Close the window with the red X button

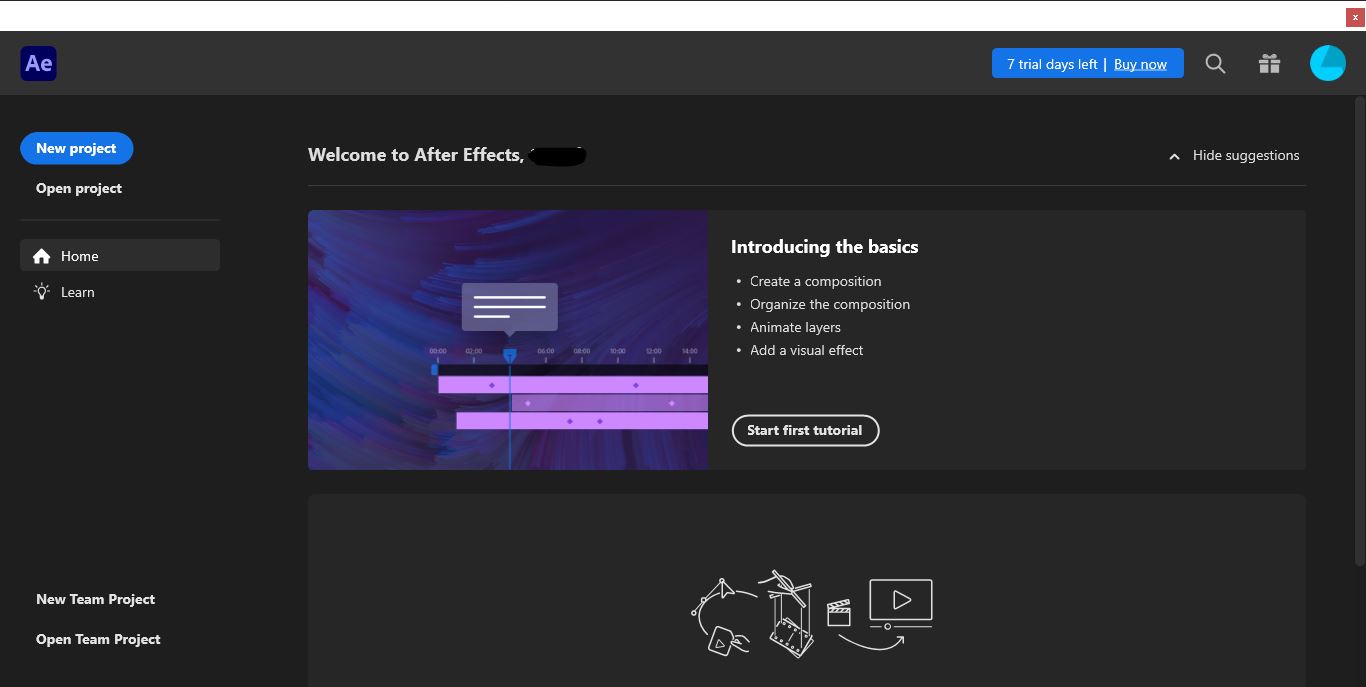tap(1355, 17)
